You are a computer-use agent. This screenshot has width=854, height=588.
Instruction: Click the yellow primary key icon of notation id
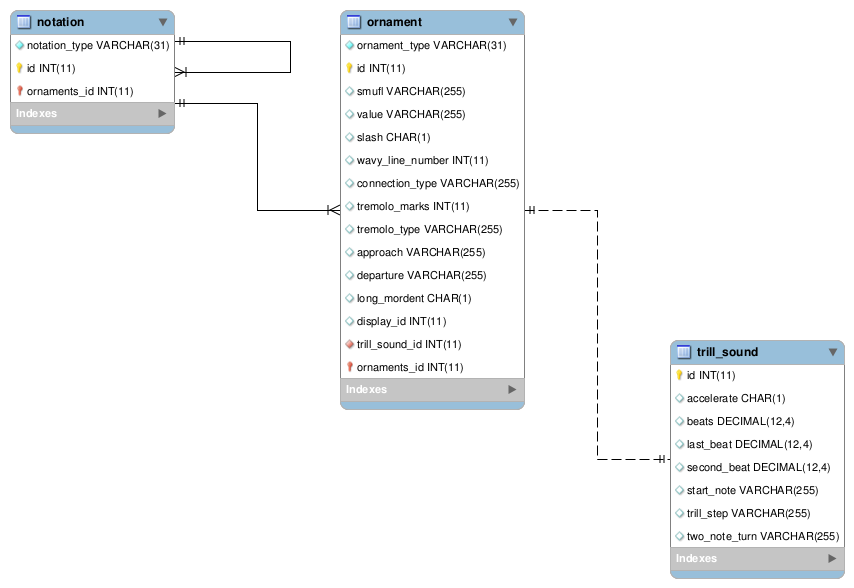click(x=19, y=68)
